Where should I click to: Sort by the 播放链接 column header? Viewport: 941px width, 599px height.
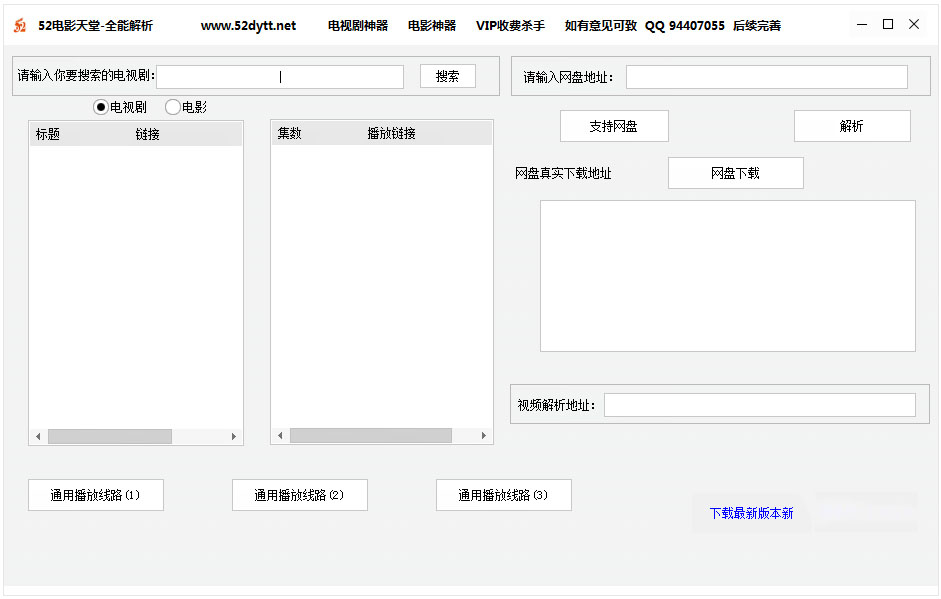[391, 134]
